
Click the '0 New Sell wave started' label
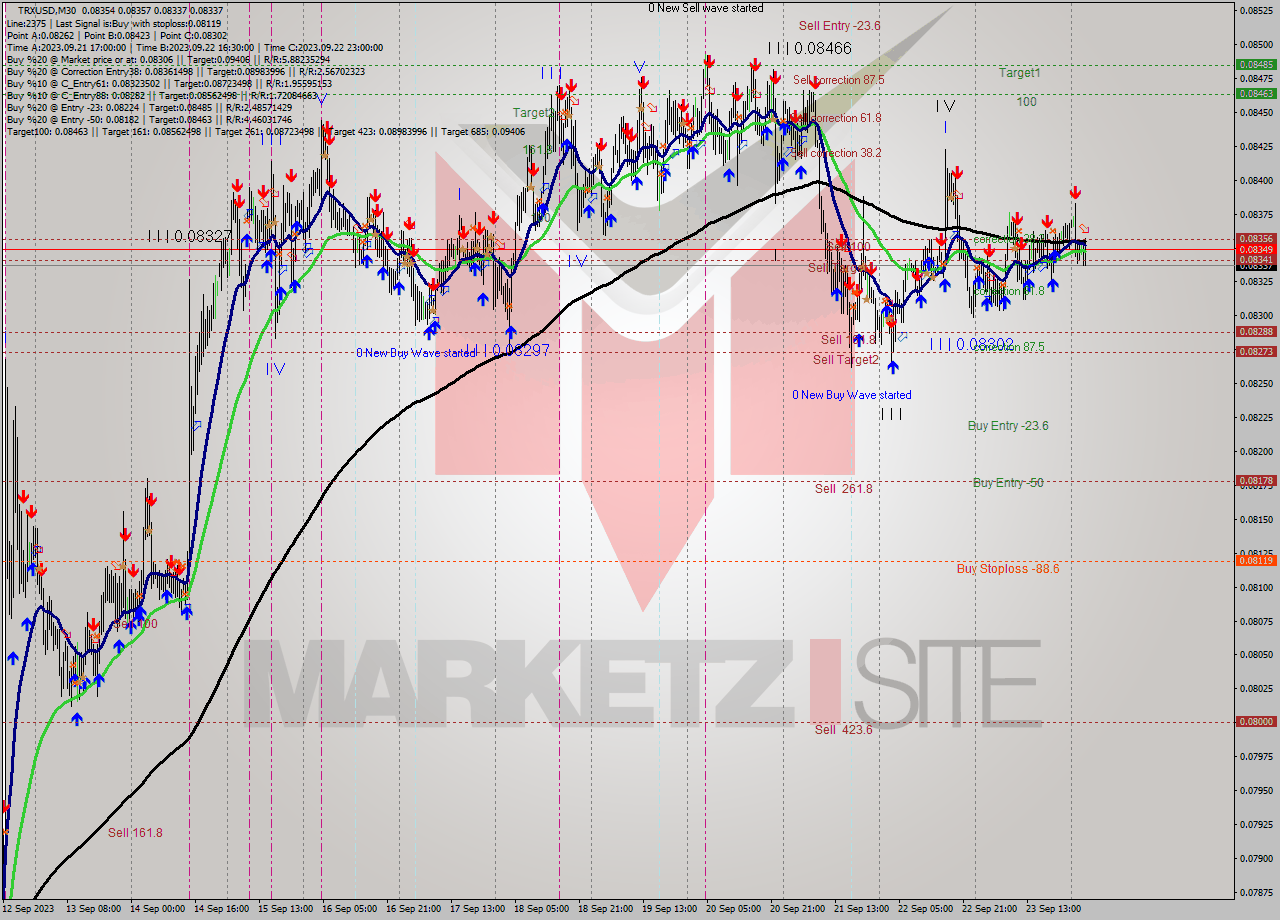tap(705, 8)
